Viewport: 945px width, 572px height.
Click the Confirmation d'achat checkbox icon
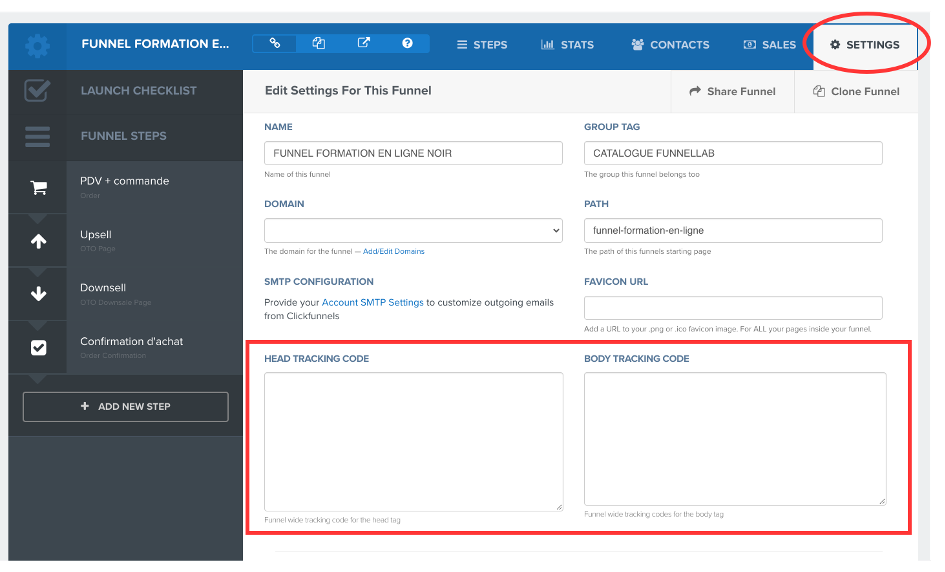pyautogui.click(x=39, y=348)
